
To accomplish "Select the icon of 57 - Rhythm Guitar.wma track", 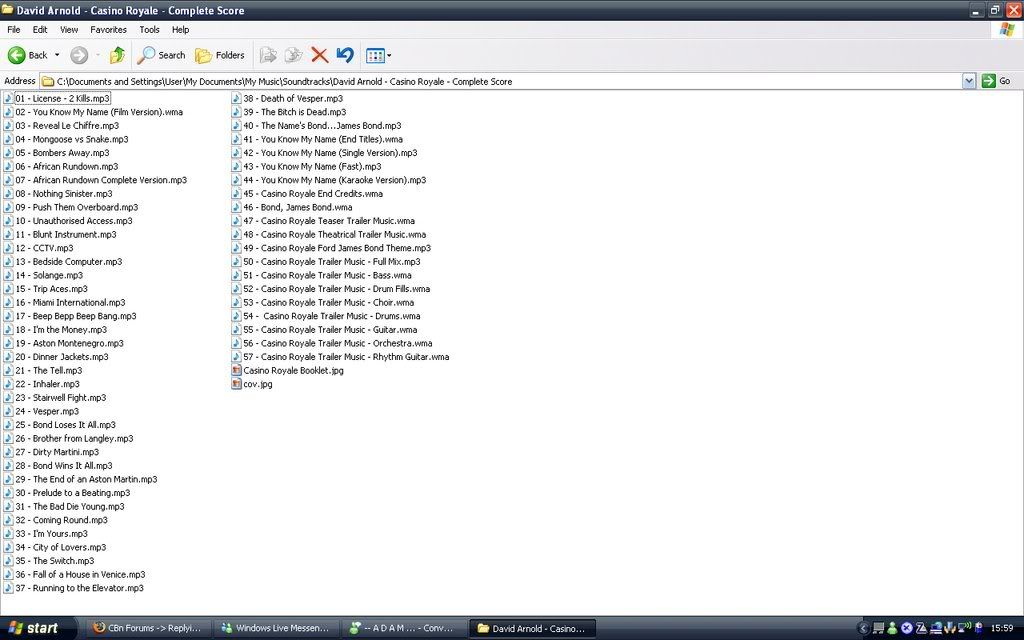I will (x=236, y=357).
